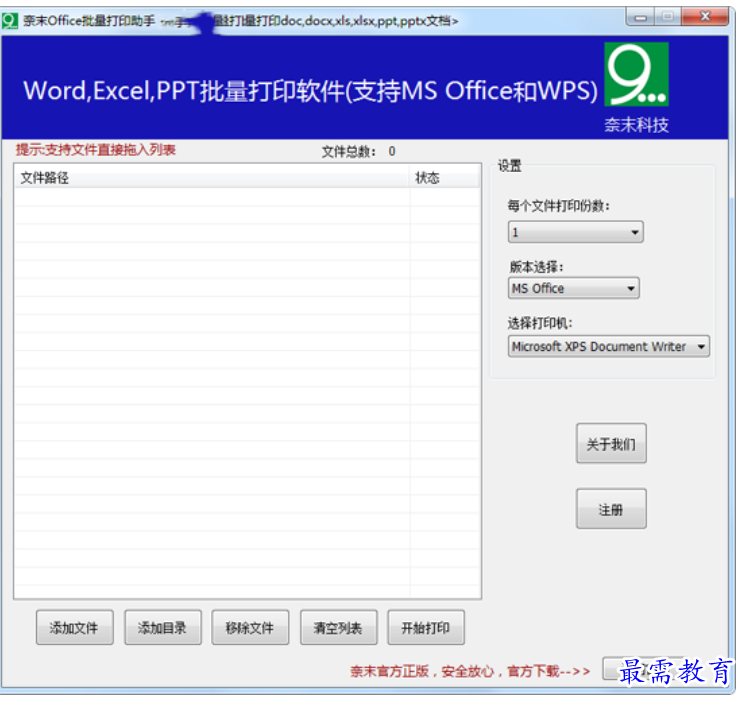Click the 选择打印机 label

pos(540,323)
